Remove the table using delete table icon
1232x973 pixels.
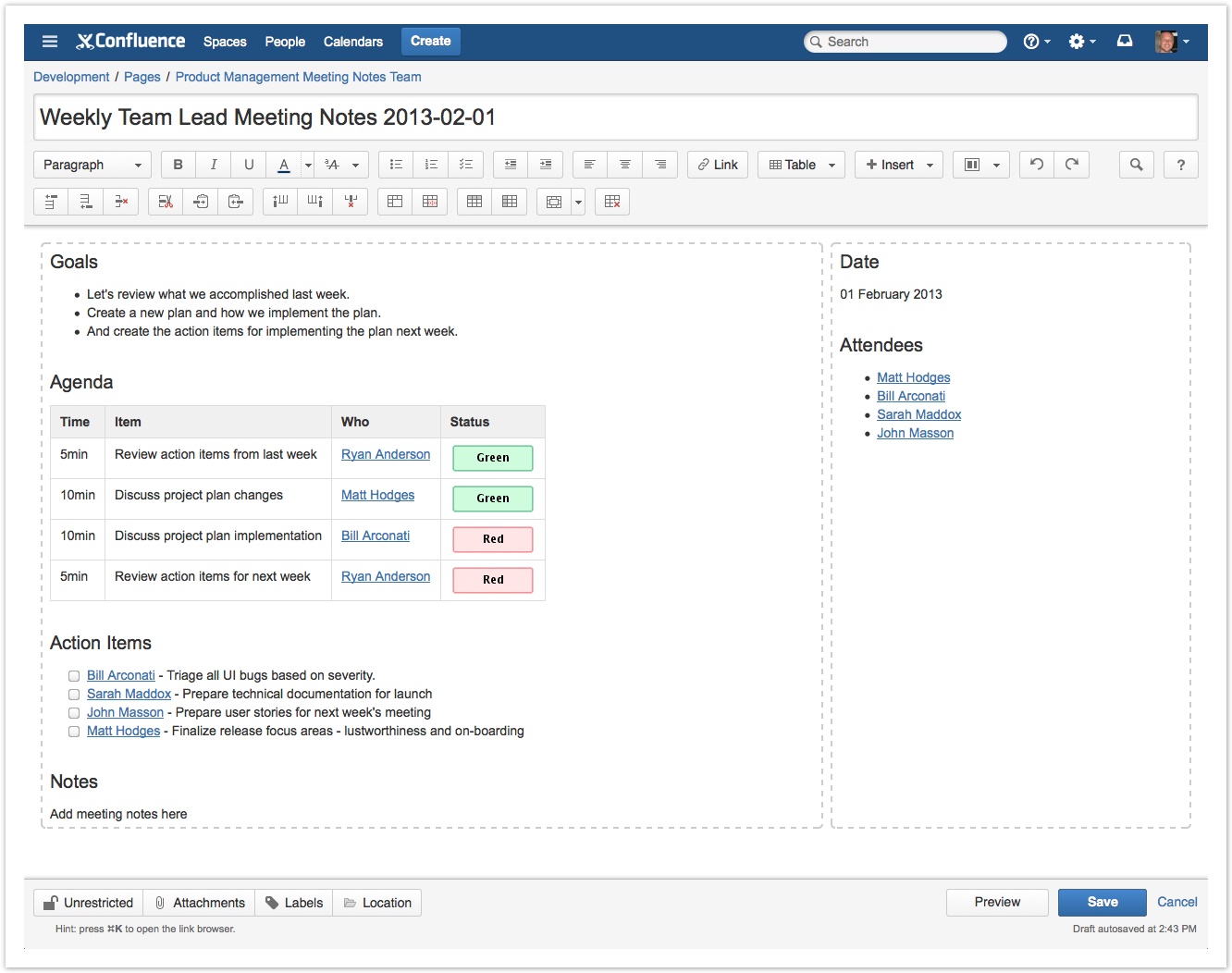[612, 202]
